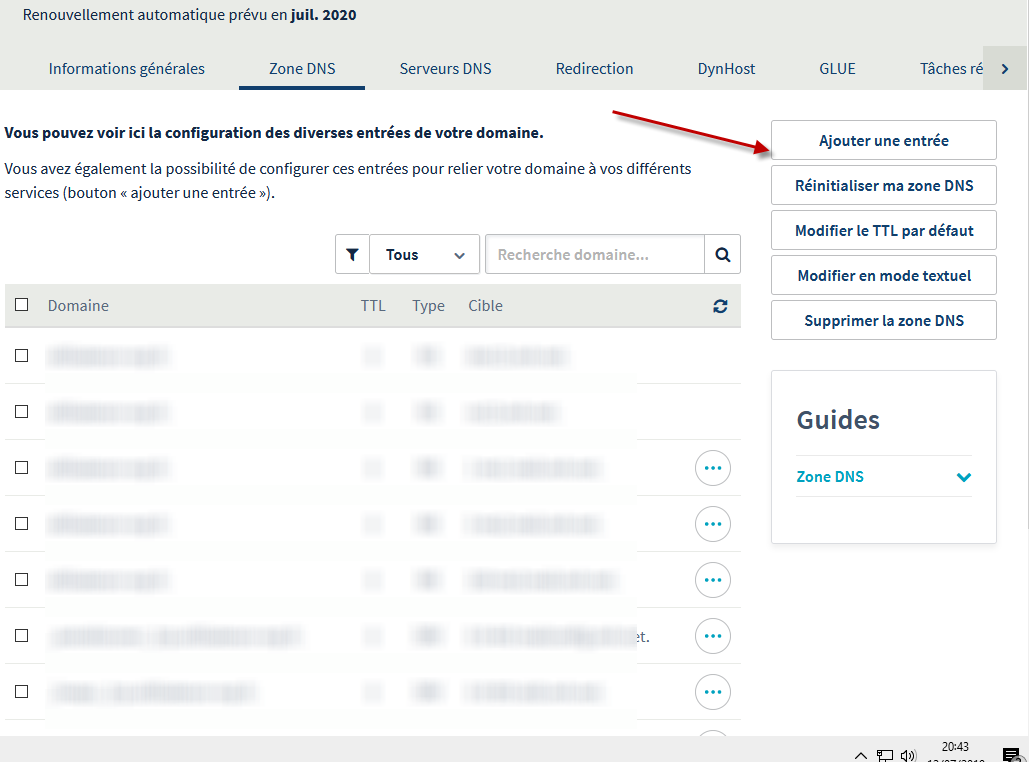Image resolution: width=1029 pixels, height=762 pixels.
Task: Open the Redirection tab
Action: 594,69
